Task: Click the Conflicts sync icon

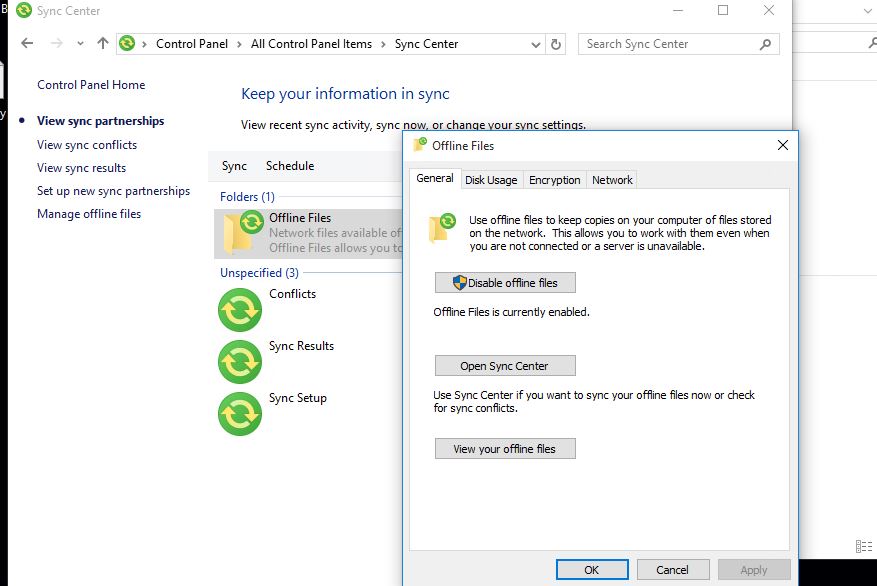Action: (239, 310)
